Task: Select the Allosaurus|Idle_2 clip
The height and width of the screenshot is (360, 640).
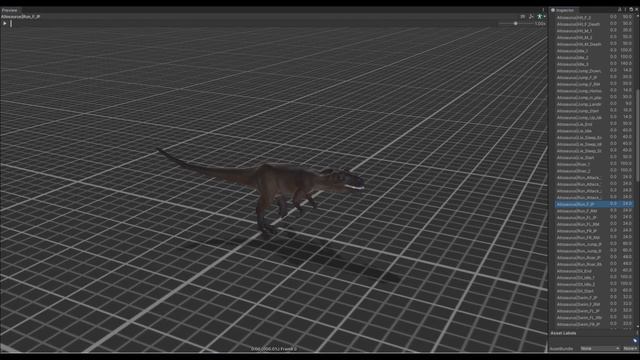Action: 594,58
